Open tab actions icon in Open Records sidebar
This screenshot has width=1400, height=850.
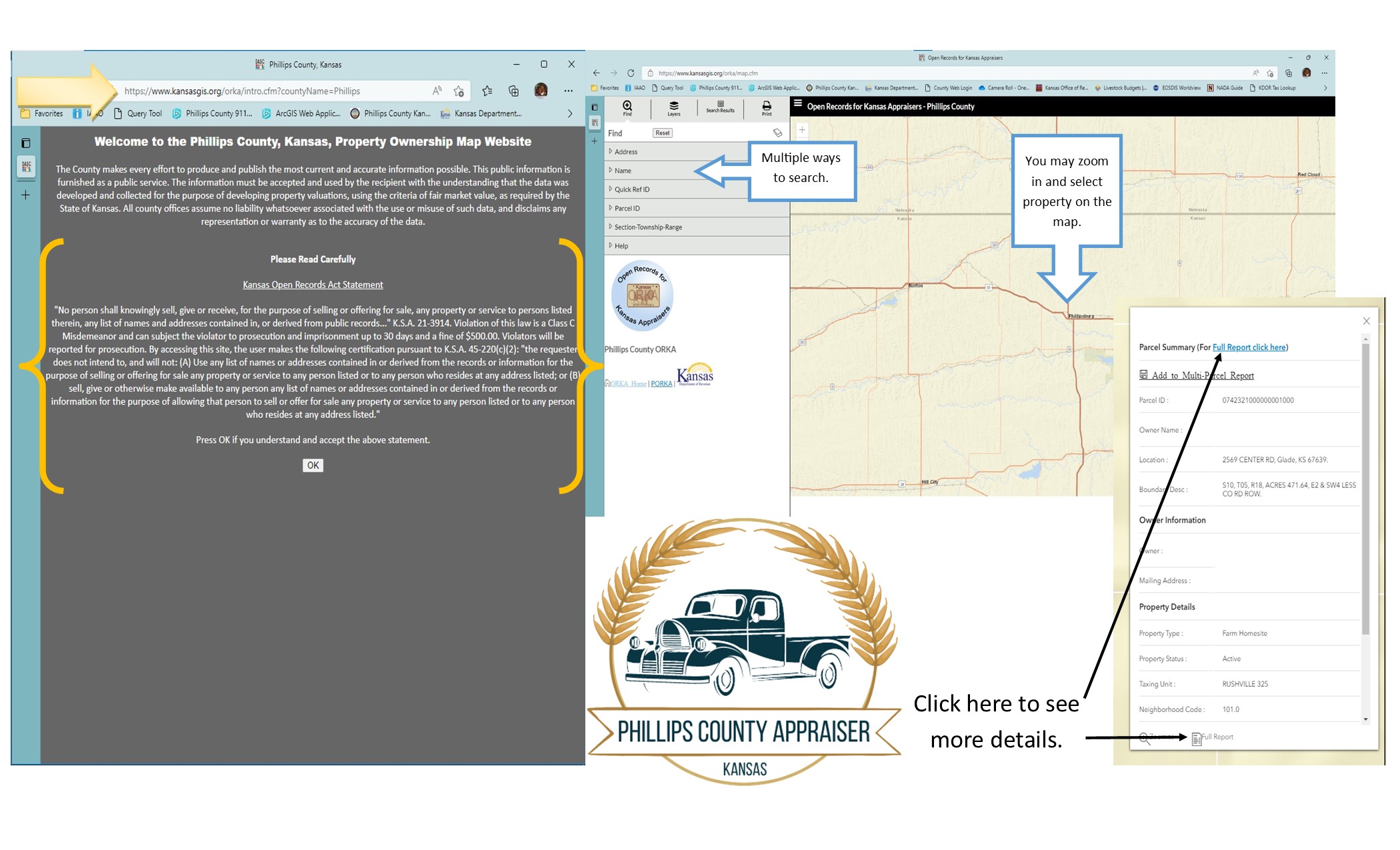595,107
